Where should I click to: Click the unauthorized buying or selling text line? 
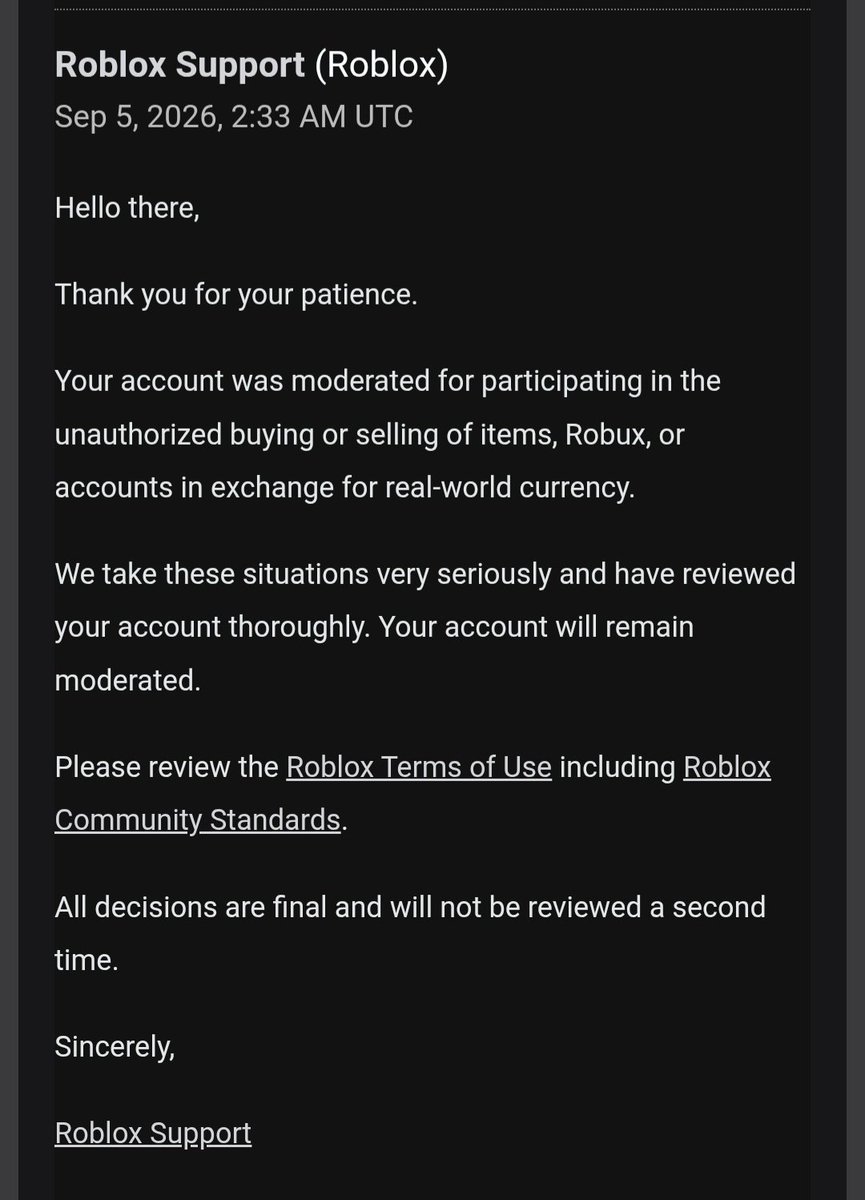tap(370, 435)
